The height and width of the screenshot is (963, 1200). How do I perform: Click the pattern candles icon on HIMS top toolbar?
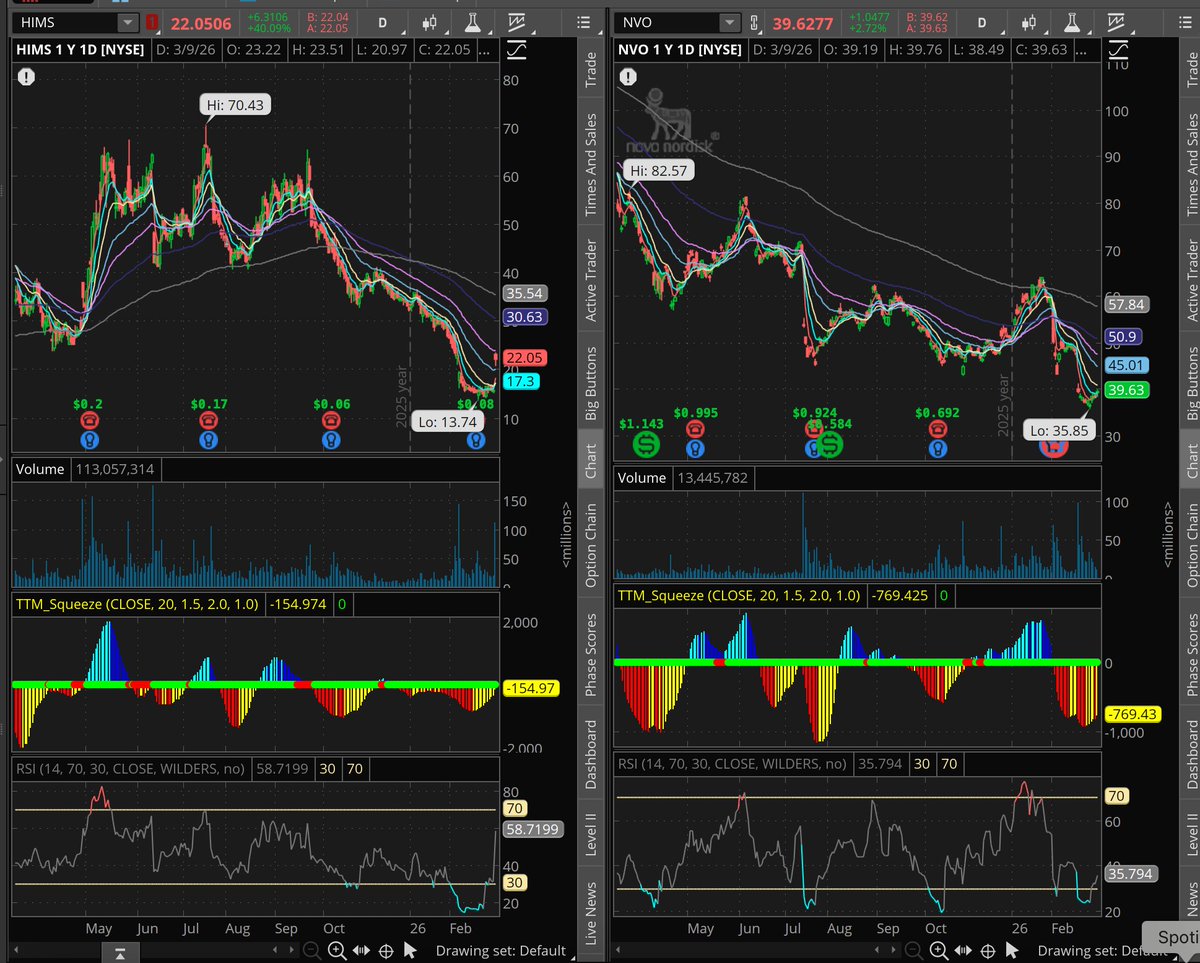pos(432,22)
